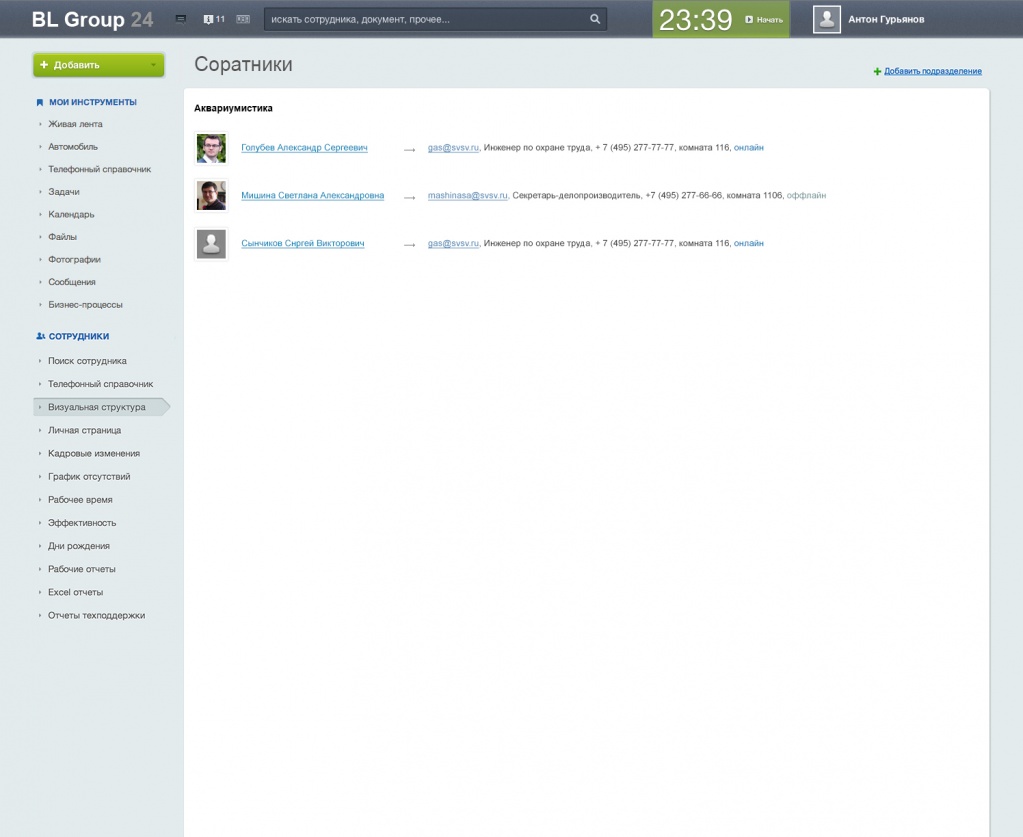Collapse the МОИ ИНСТРУМЕНТЫ section

(x=92, y=102)
